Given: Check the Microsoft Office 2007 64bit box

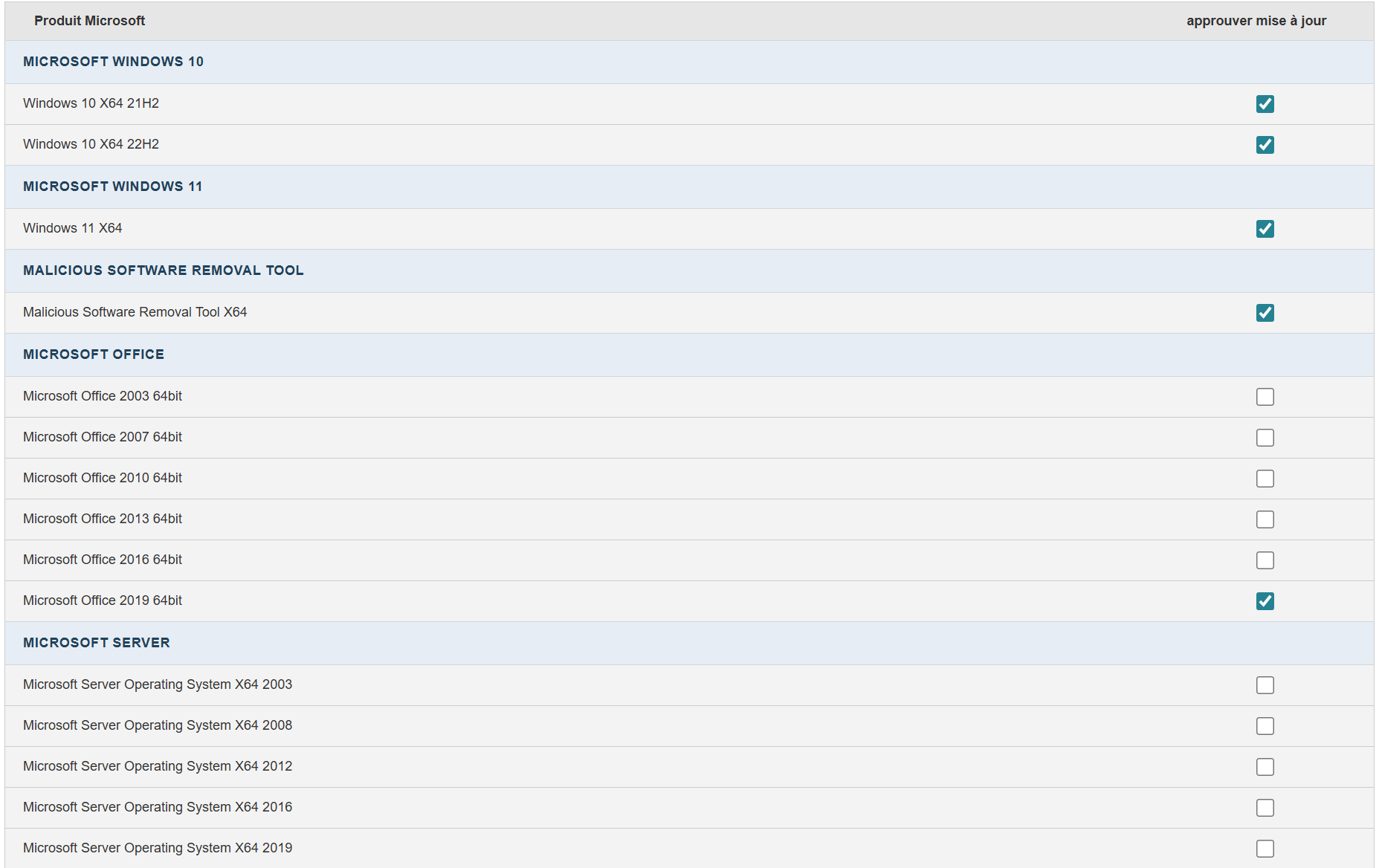Looking at the screenshot, I should coord(1265,438).
